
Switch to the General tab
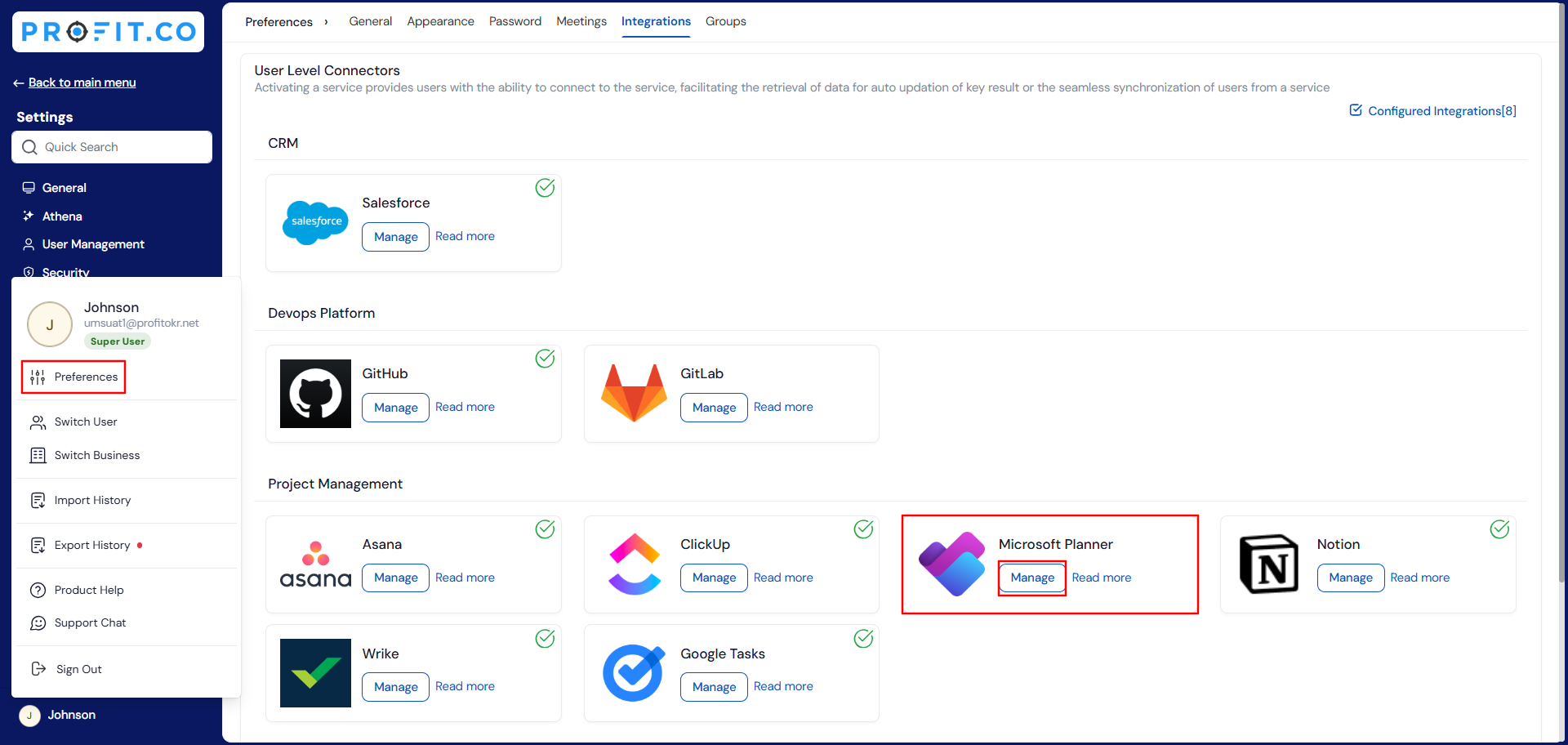click(x=370, y=21)
